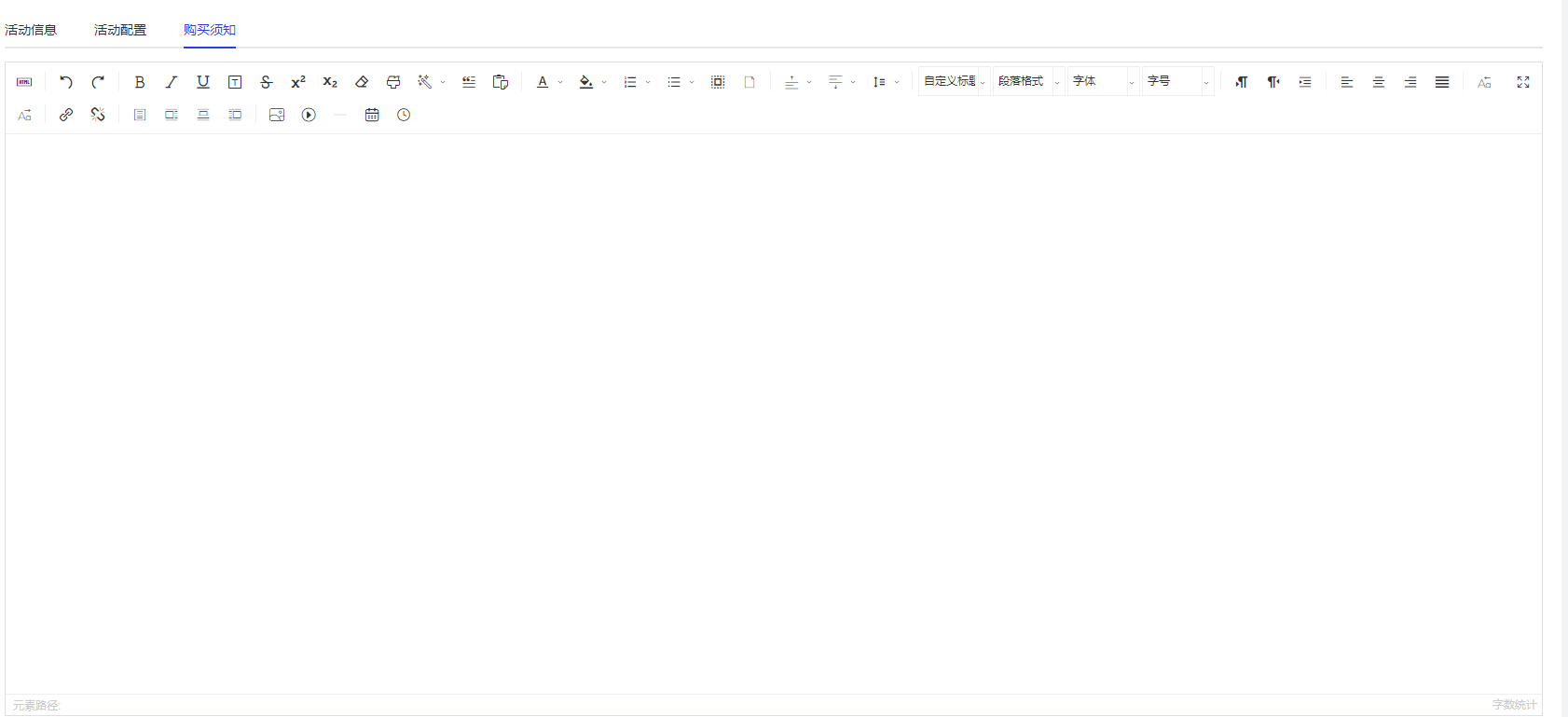The height and width of the screenshot is (717, 1568).
Task: Insert a bulleted list
Action: [x=674, y=82]
